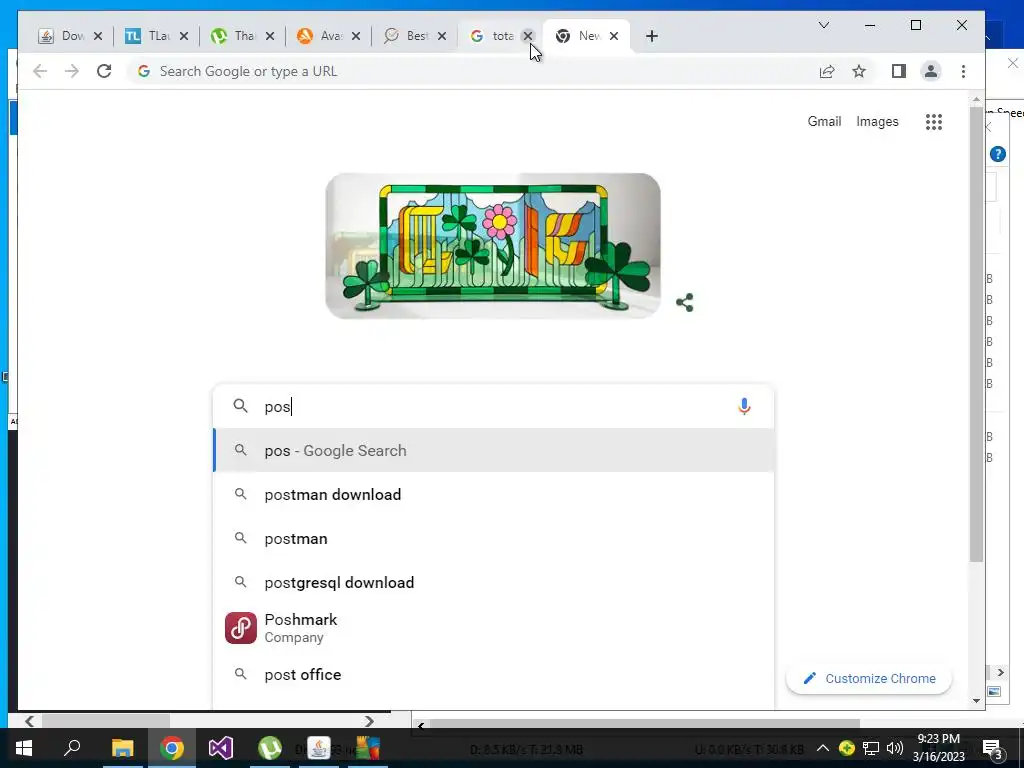1024x768 pixels.
Task: Click scroll down arrow of page scrollbar
Action: (x=976, y=701)
